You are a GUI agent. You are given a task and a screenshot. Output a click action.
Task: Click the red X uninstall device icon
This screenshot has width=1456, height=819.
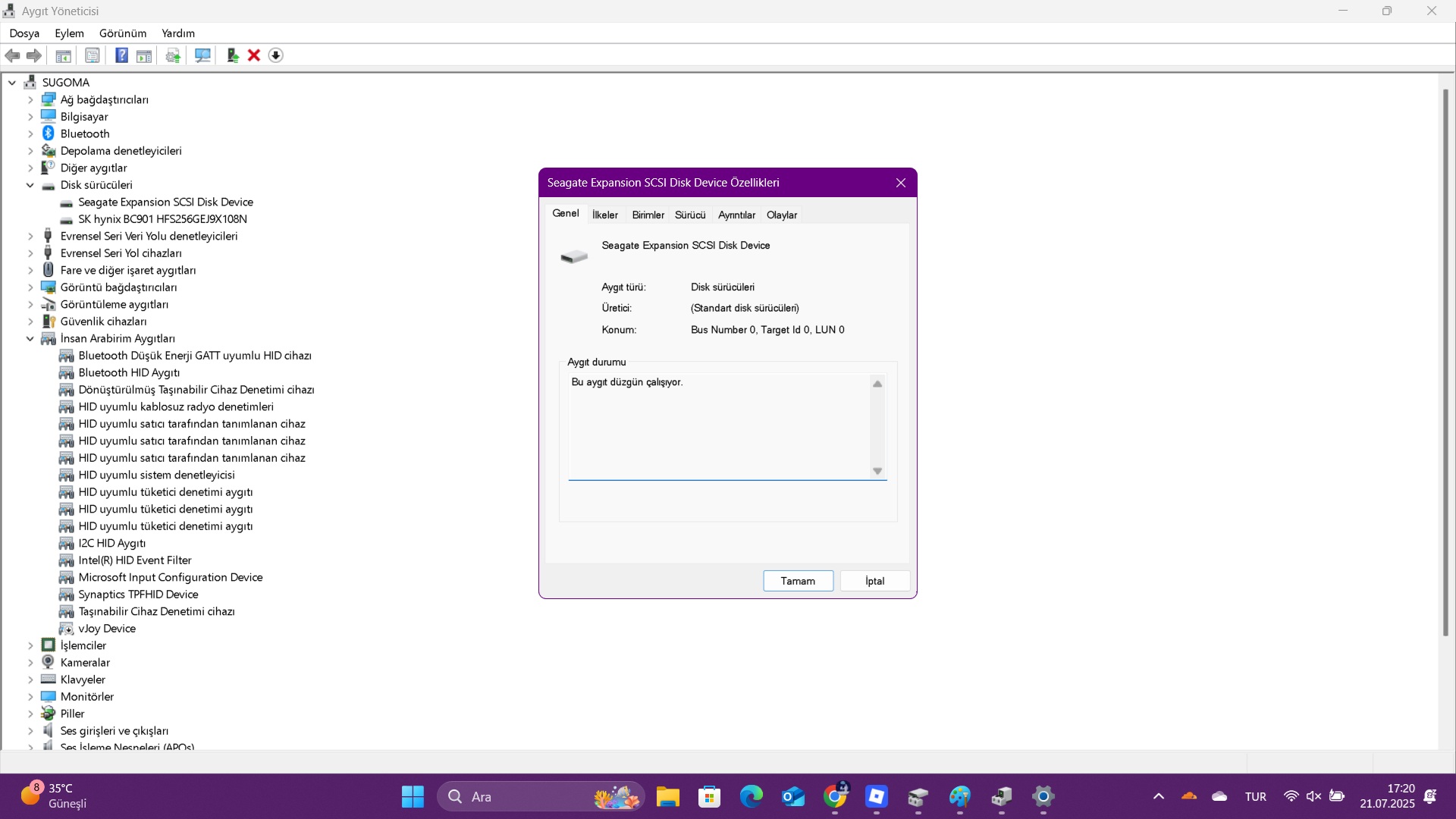[x=254, y=55]
